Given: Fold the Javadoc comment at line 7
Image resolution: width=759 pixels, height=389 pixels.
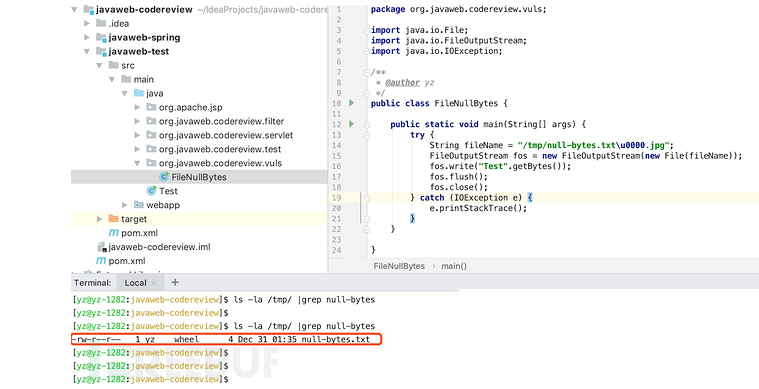Looking at the screenshot, I should click(366, 73).
